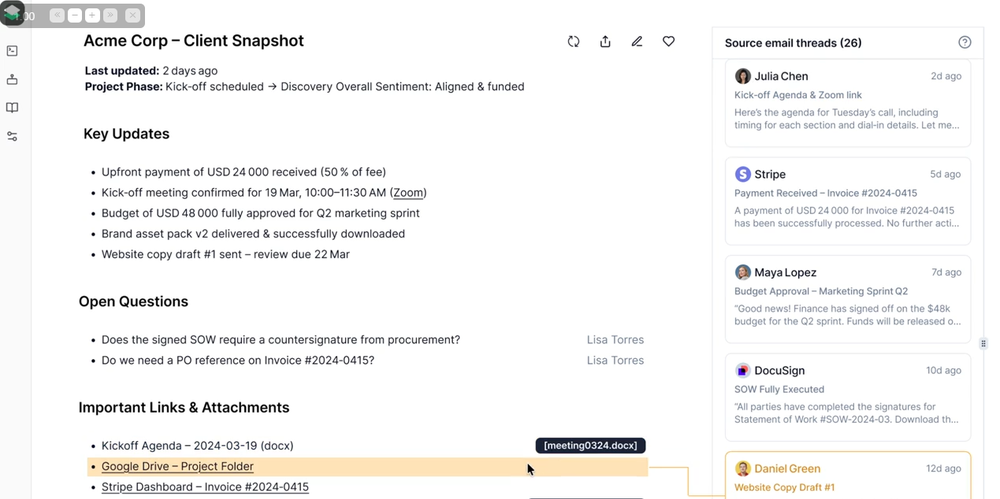Click the plus button in overlay bar
This screenshot has height=499, width=1000.
(x=92, y=15)
